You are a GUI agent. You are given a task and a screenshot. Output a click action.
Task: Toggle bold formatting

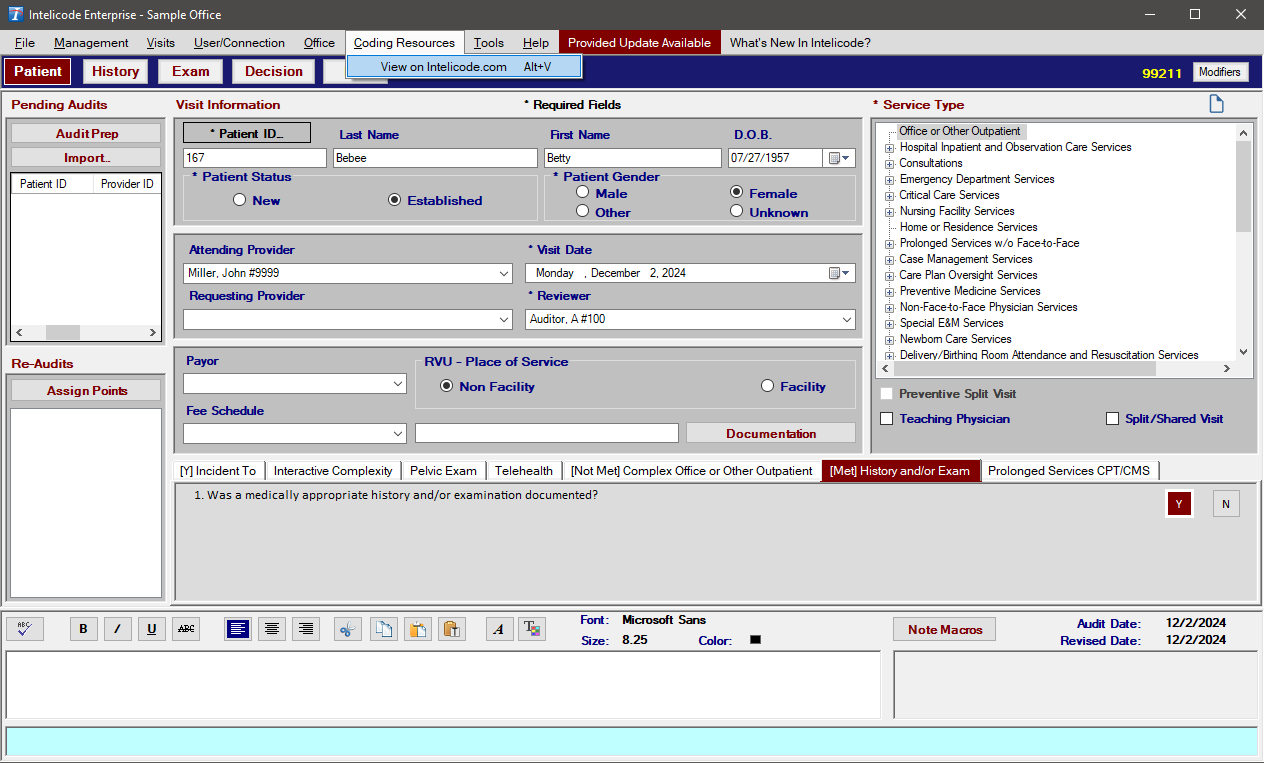83,629
